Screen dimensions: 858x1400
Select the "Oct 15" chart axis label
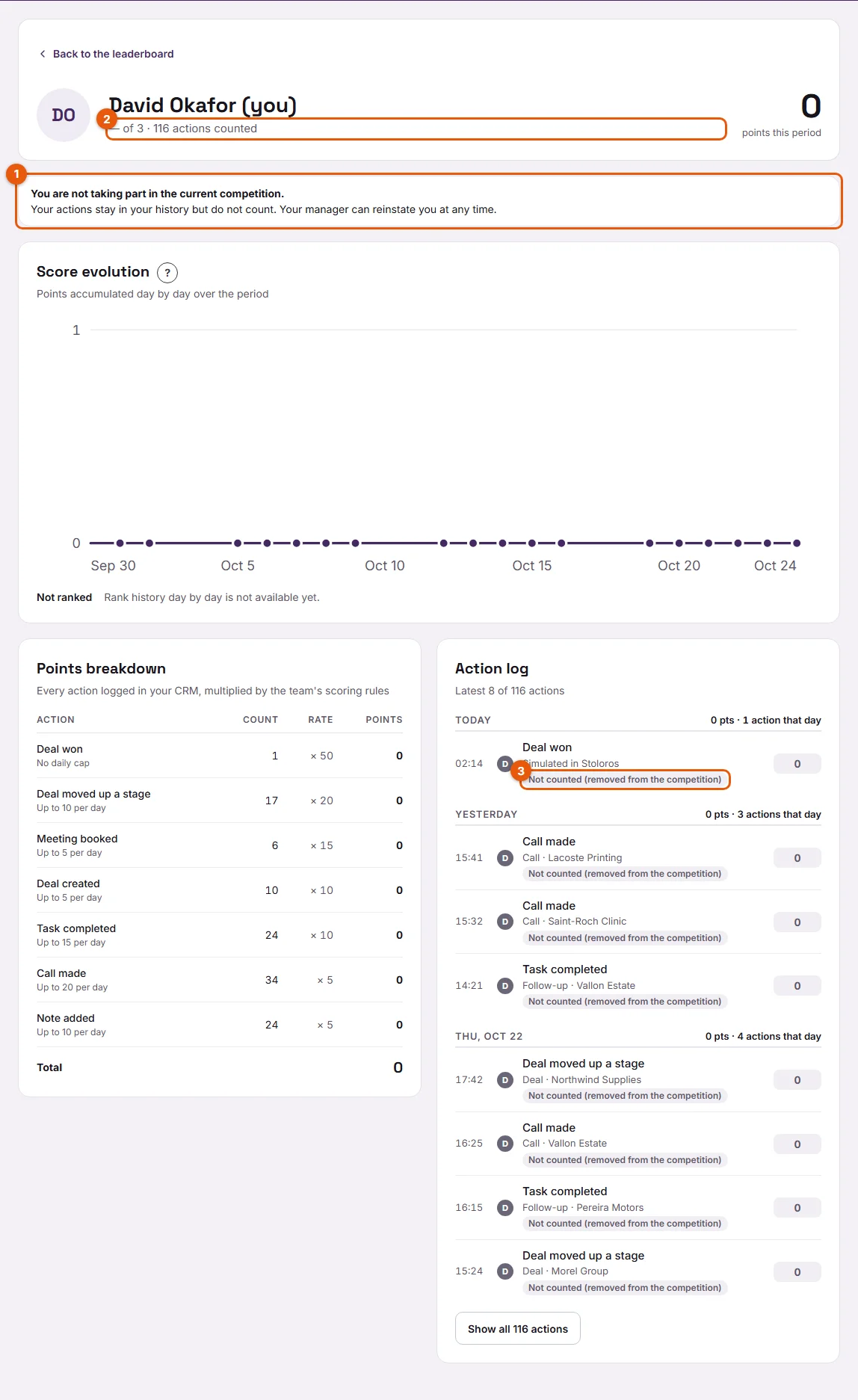pos(532,566)
